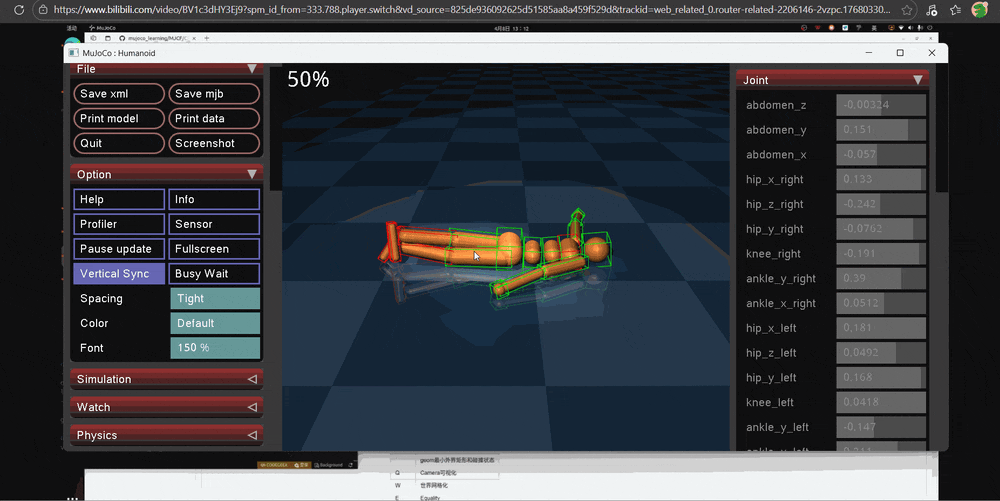Change the Color Default selector
Image resolution: width=1000 pixels, height=501 pixels.
click(215, 323)
